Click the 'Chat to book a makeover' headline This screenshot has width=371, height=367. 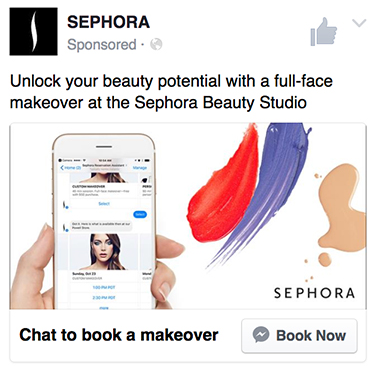pos(119,335)
